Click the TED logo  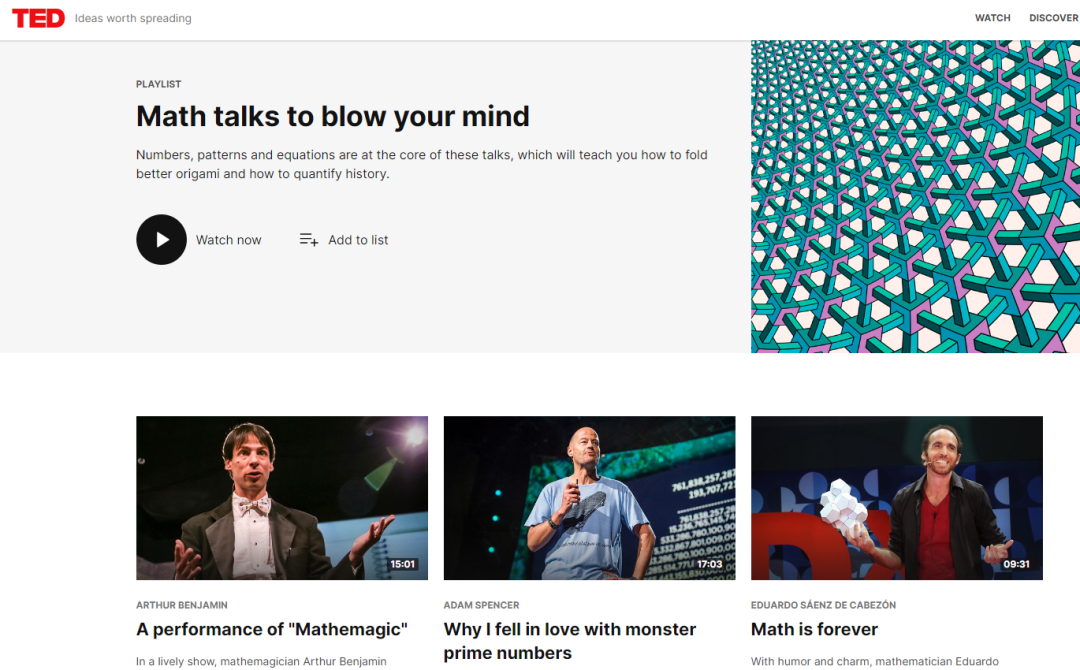point(39,18)
